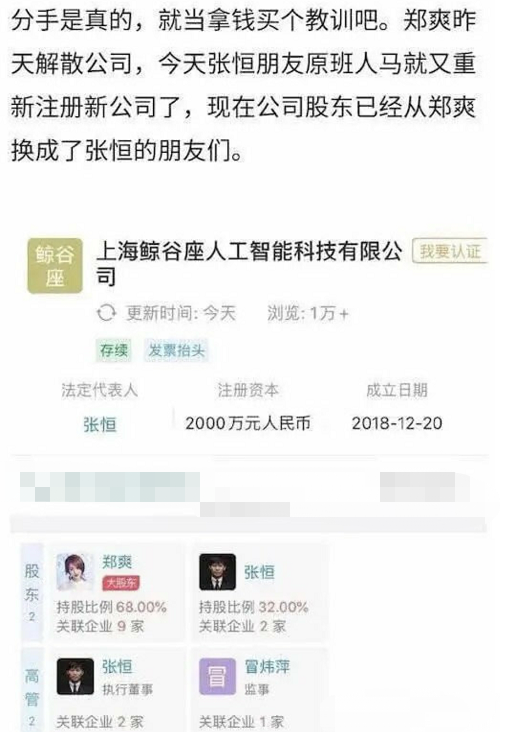Open 郑爽 shareholder name link

117,562
